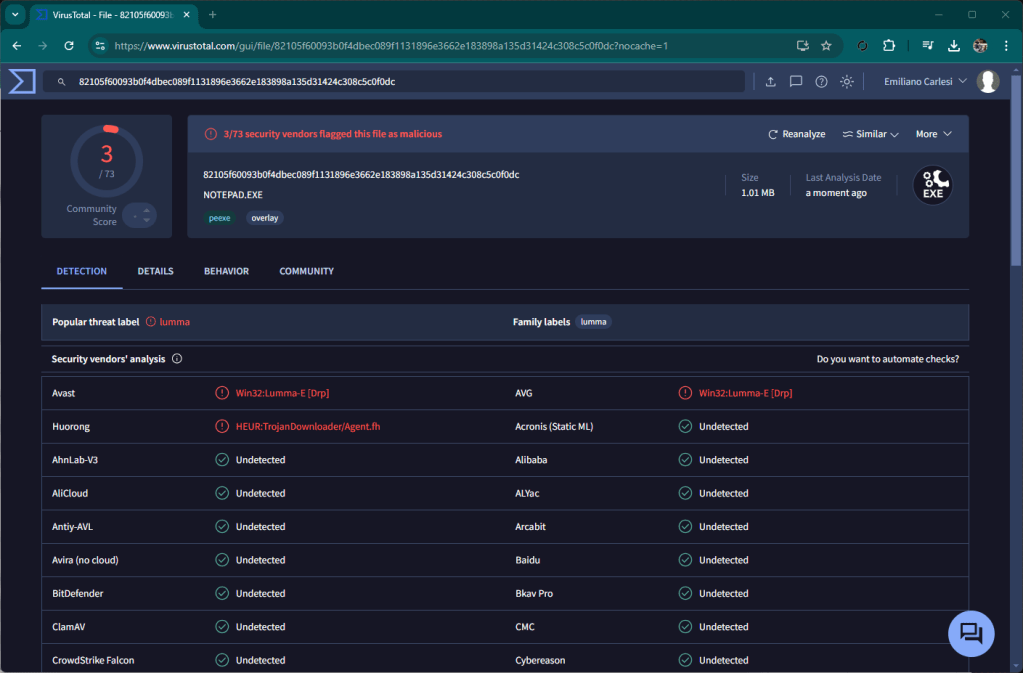Open the browser extensions puzzle icon
1023x673 pixels.
888,45
